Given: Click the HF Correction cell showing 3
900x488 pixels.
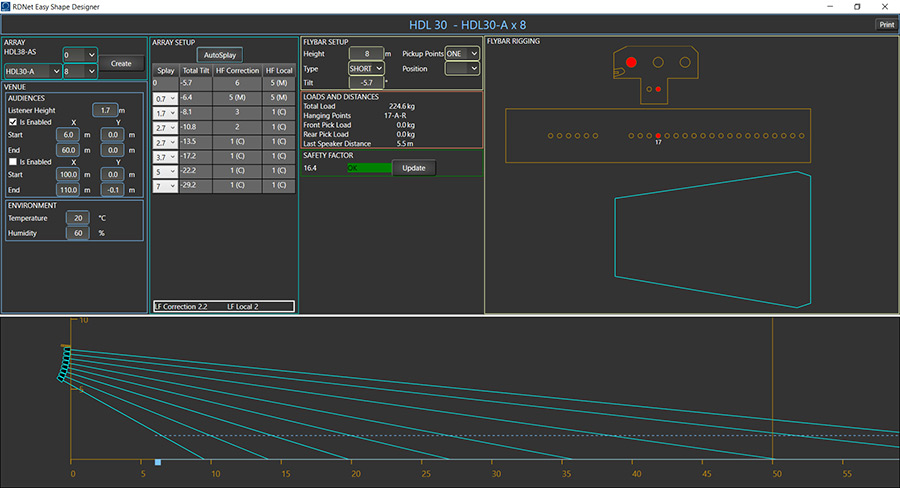Looking at the screenshot, I should [x=237, y=112].
